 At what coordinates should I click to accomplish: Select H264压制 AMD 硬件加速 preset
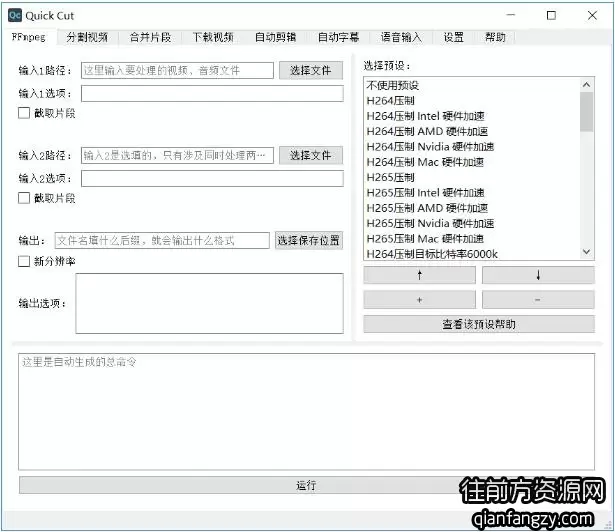472,131
